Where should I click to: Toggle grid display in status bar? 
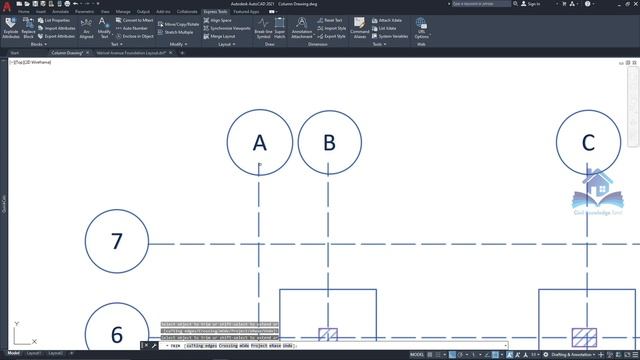(430, 355)
